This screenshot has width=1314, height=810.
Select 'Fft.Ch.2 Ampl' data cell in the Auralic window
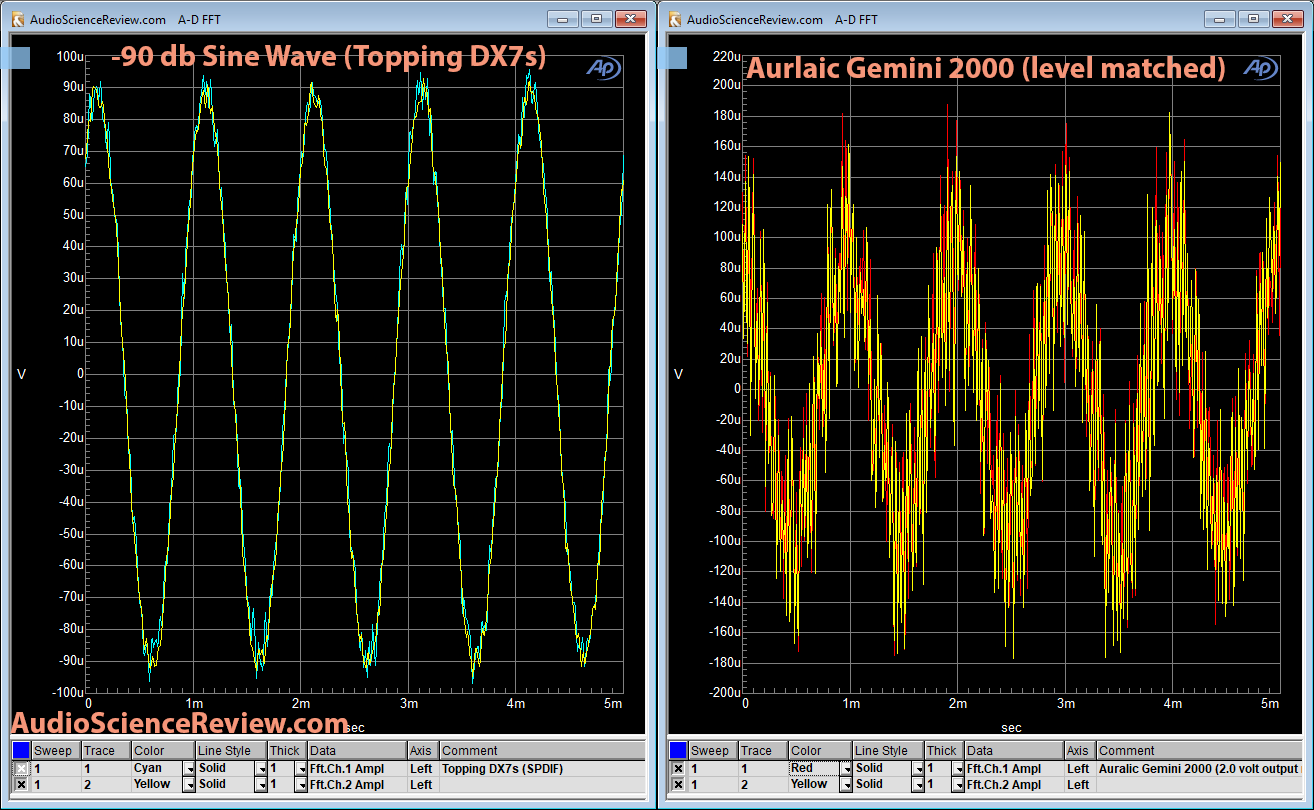click(x=1014, y=784)
